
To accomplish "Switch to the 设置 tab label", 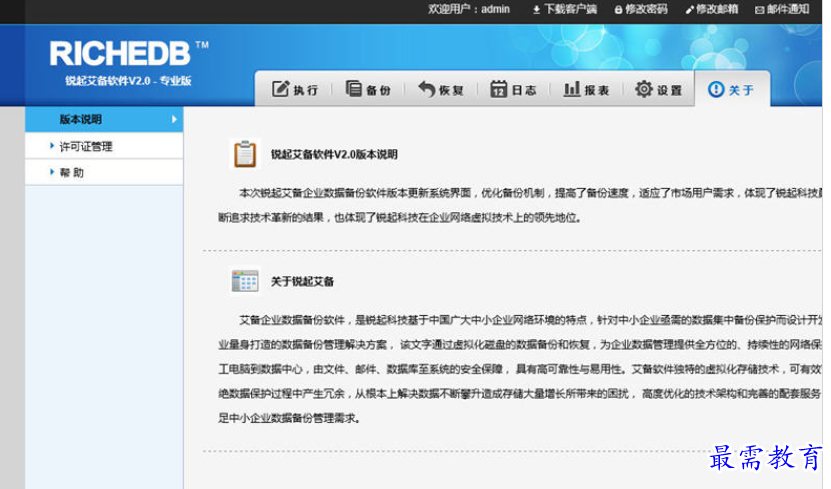I will [669, 90].
